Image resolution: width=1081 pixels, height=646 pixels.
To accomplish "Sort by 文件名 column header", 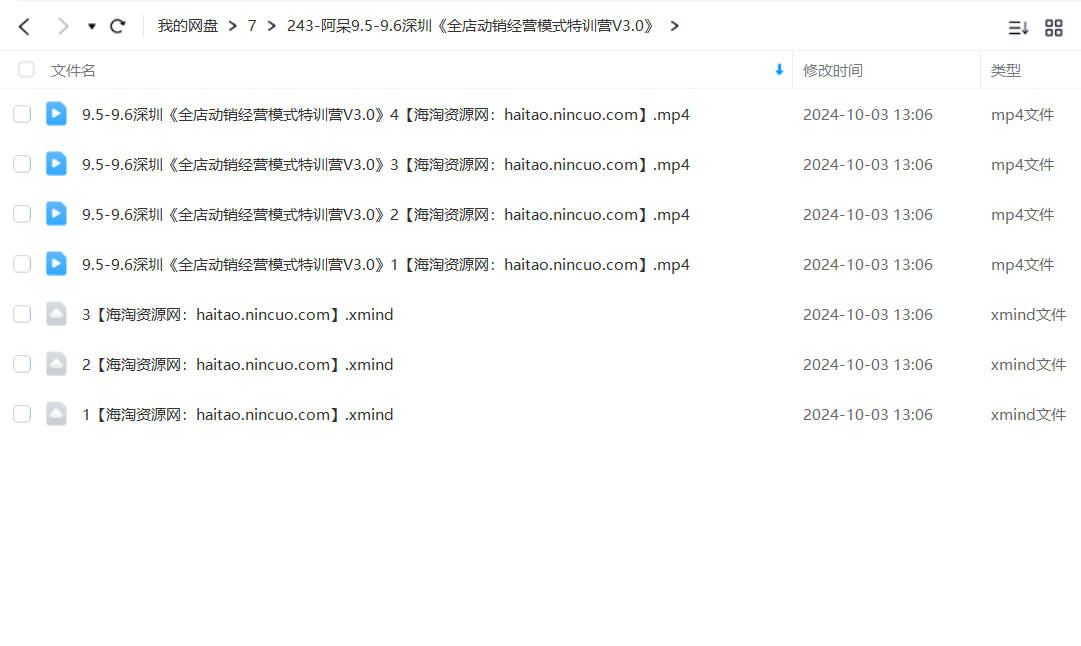I will (x=73, y=70).
